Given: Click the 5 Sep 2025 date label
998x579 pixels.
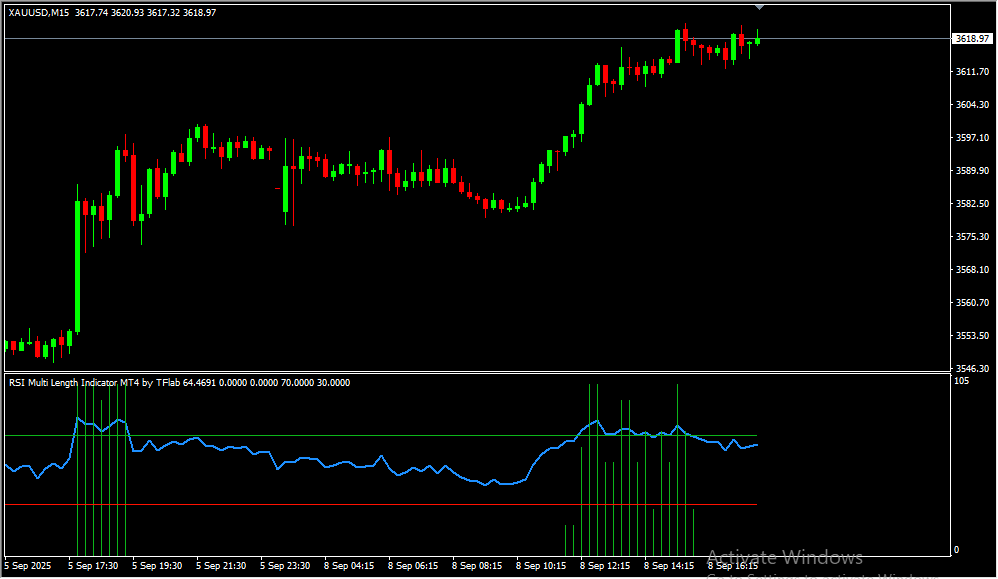Looking at the screenshot, I should [28, 566].
